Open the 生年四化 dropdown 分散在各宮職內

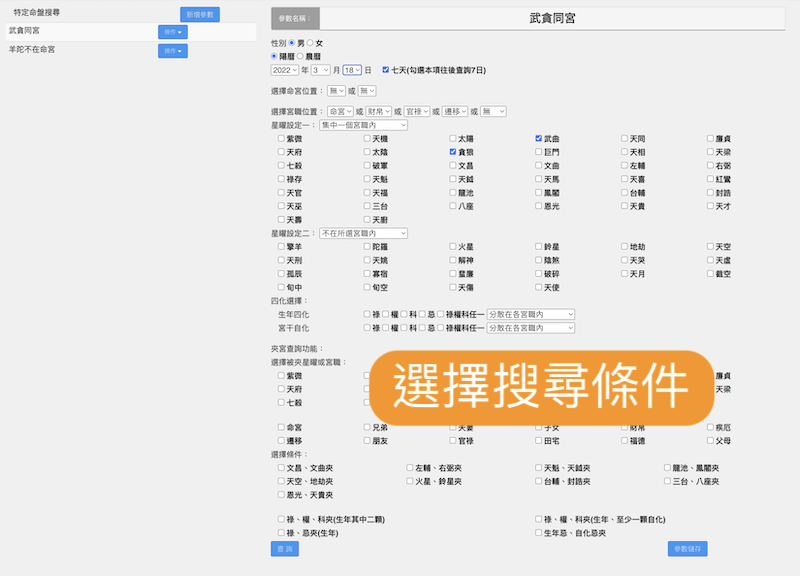click(x=531, y=314)
